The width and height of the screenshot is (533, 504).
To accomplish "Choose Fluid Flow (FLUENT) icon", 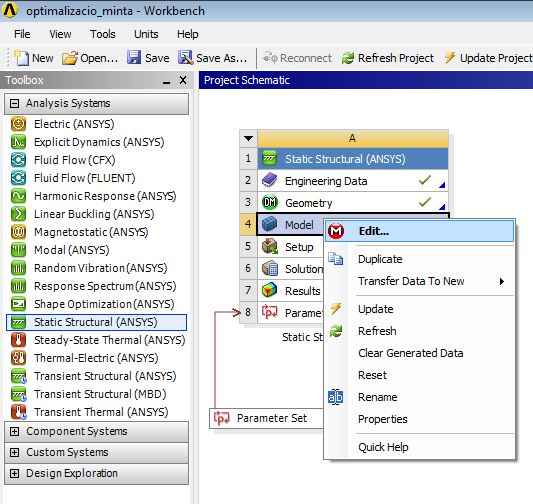I will [x=18, y=178].
